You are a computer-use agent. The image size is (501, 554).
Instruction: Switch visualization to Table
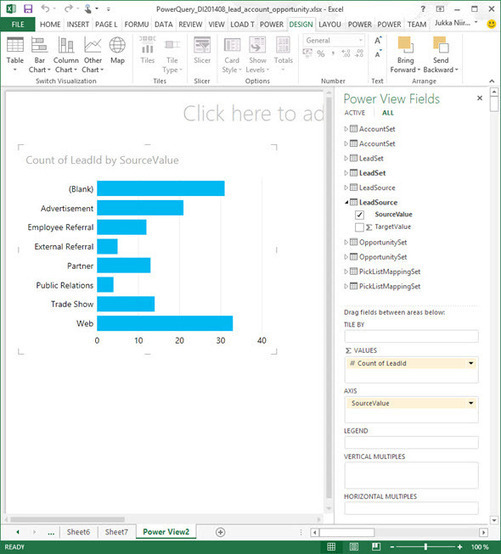(15, 54)
